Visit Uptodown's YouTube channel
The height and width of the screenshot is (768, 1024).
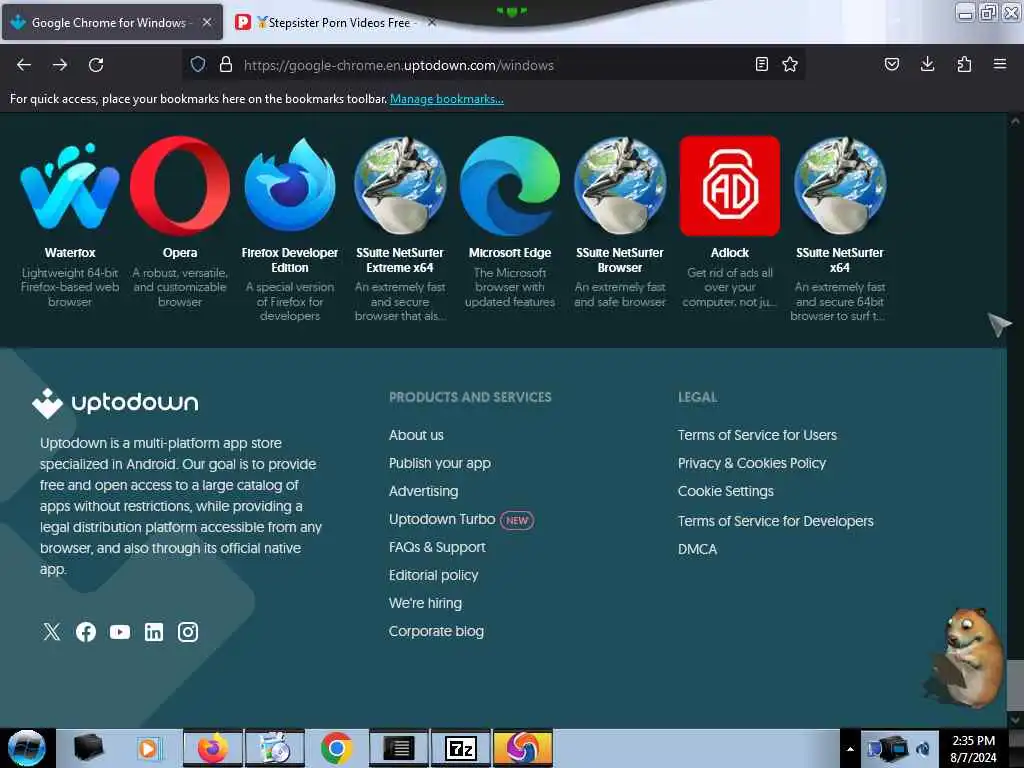[x=120, y=632]
